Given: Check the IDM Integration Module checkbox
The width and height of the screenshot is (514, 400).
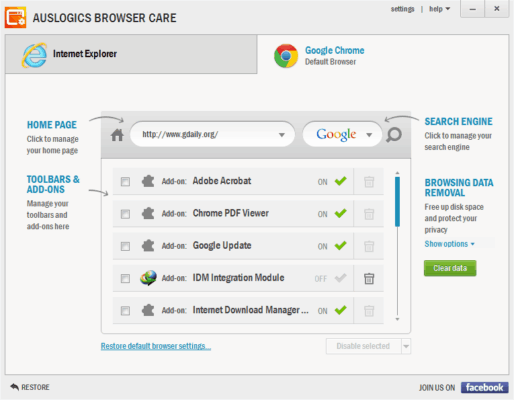Looking at the screenshot, I should pos(125,278).
